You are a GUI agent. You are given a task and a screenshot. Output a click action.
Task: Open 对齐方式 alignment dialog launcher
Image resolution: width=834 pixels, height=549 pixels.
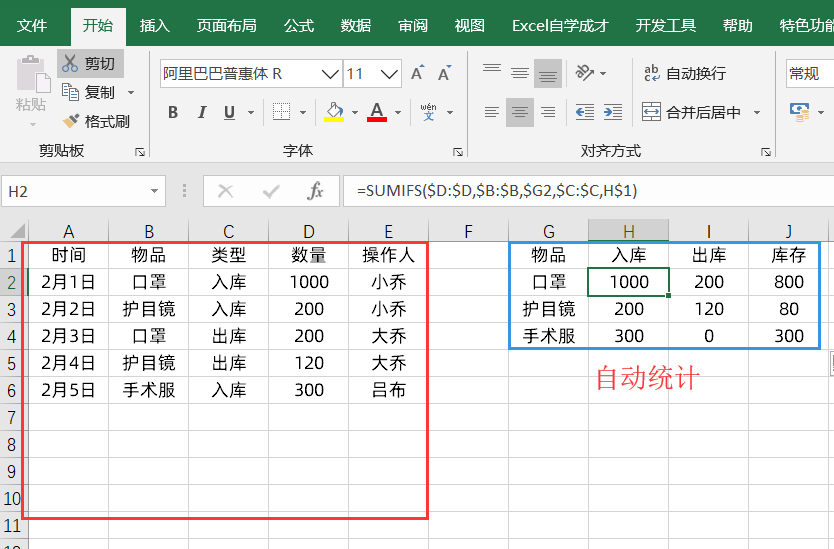click(x=766, y=152)
